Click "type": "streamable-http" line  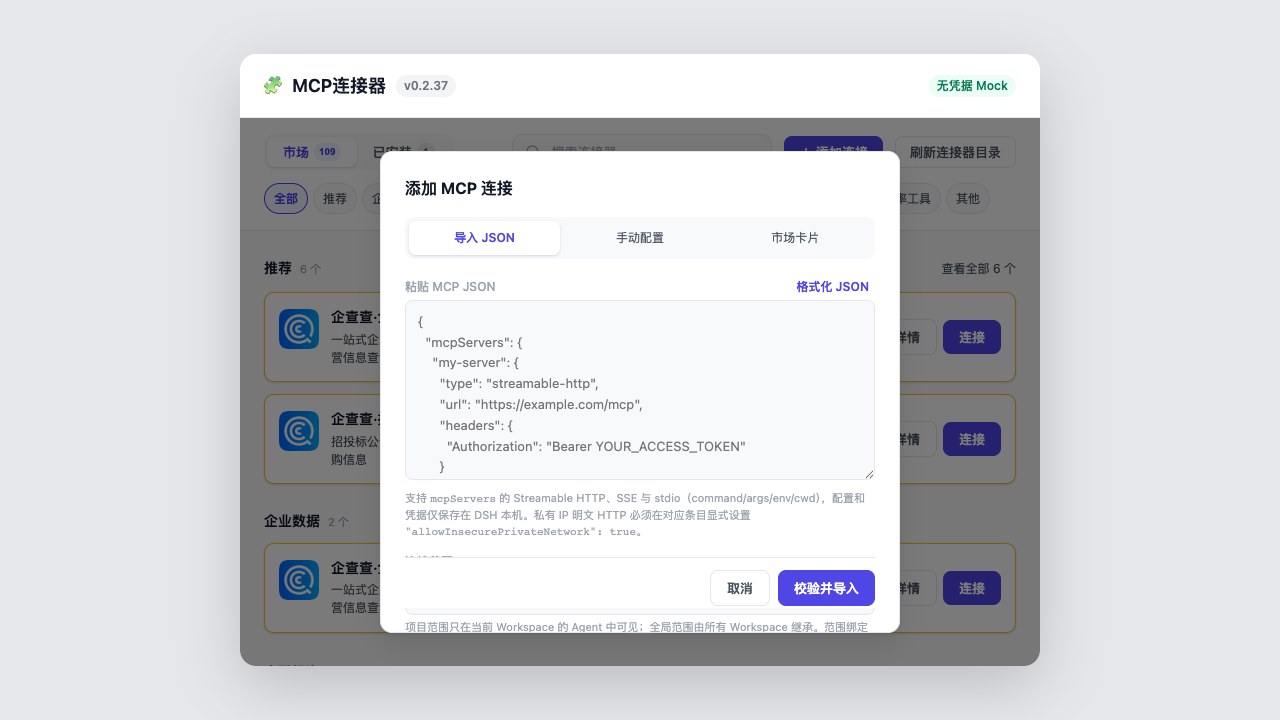click(x=519, y=384)
